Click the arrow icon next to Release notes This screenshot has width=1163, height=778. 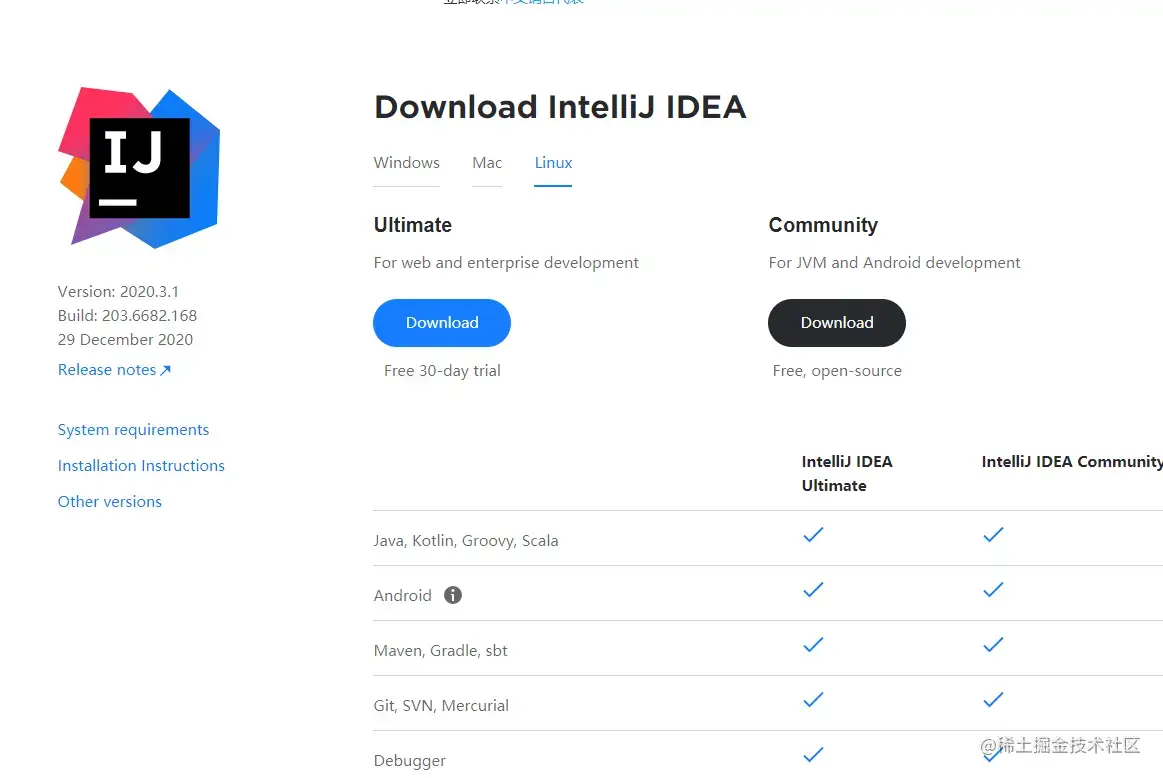[x=165, y=370]
